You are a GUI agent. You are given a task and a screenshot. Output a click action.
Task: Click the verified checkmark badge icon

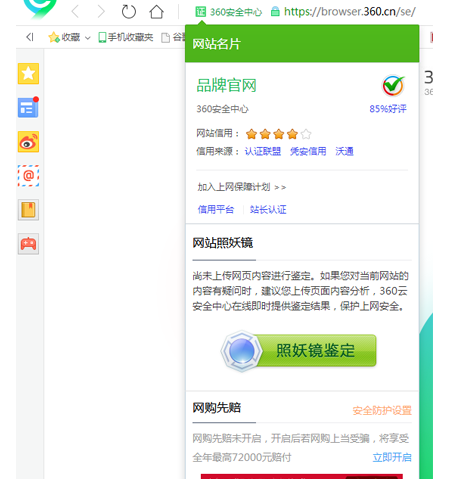click(x=393, y=86)
